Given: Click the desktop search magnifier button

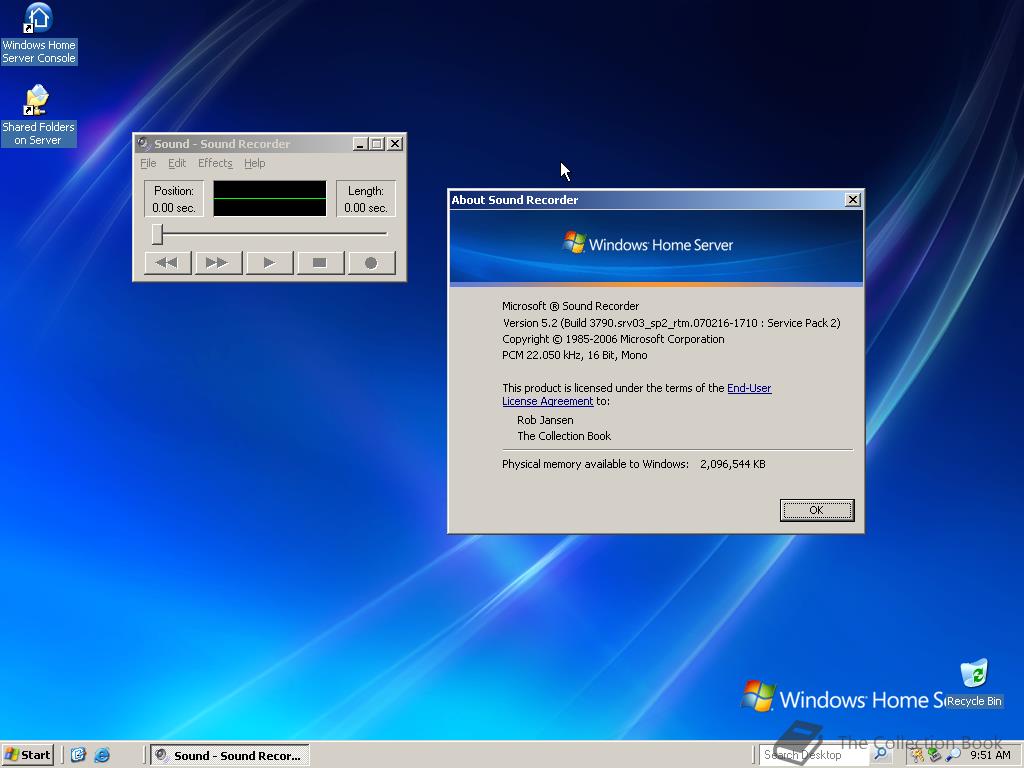Looking at the screenshot, I should 880,755.
